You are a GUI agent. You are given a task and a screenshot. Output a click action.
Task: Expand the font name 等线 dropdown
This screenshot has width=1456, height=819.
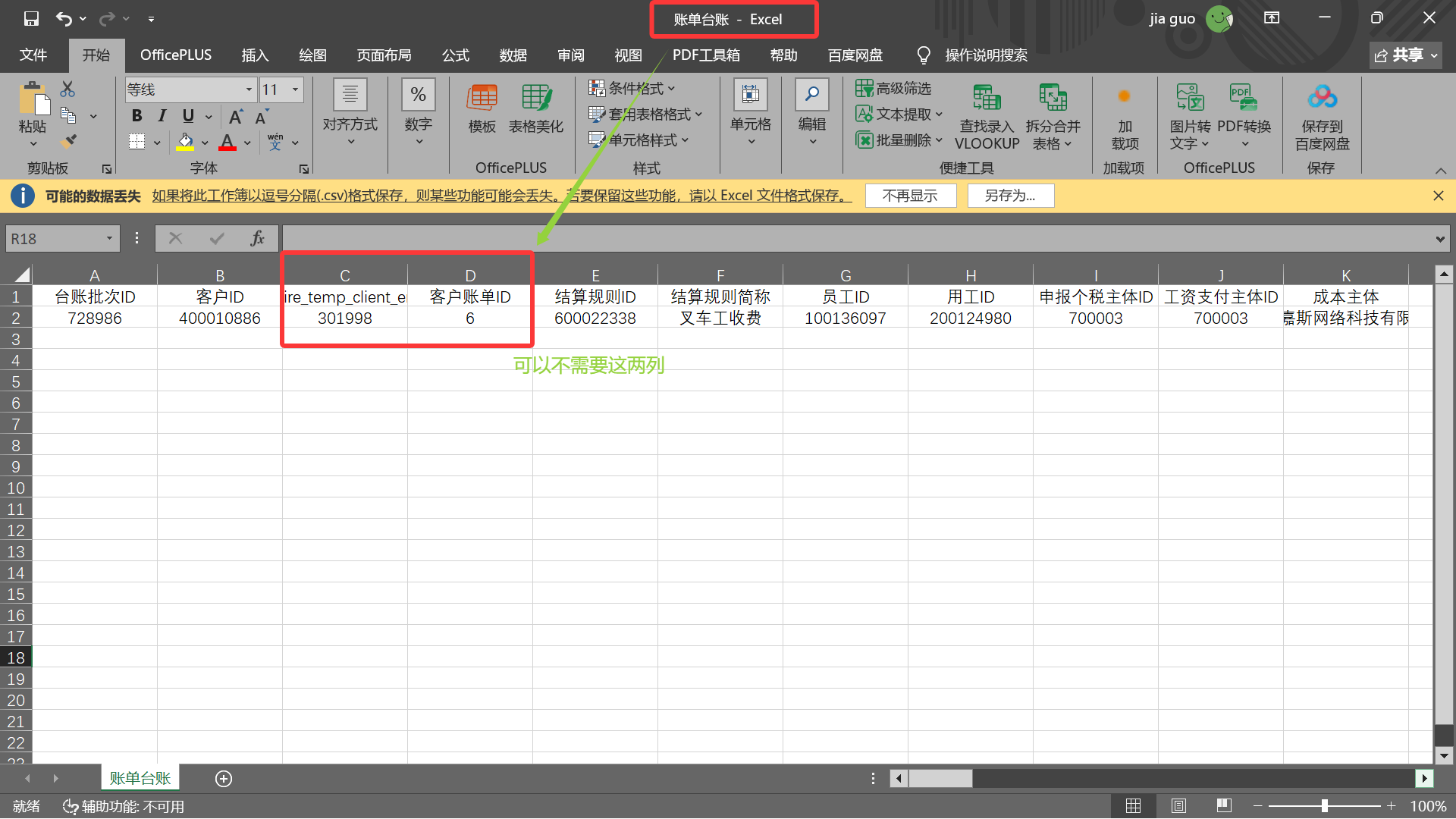tap(249, 89)
